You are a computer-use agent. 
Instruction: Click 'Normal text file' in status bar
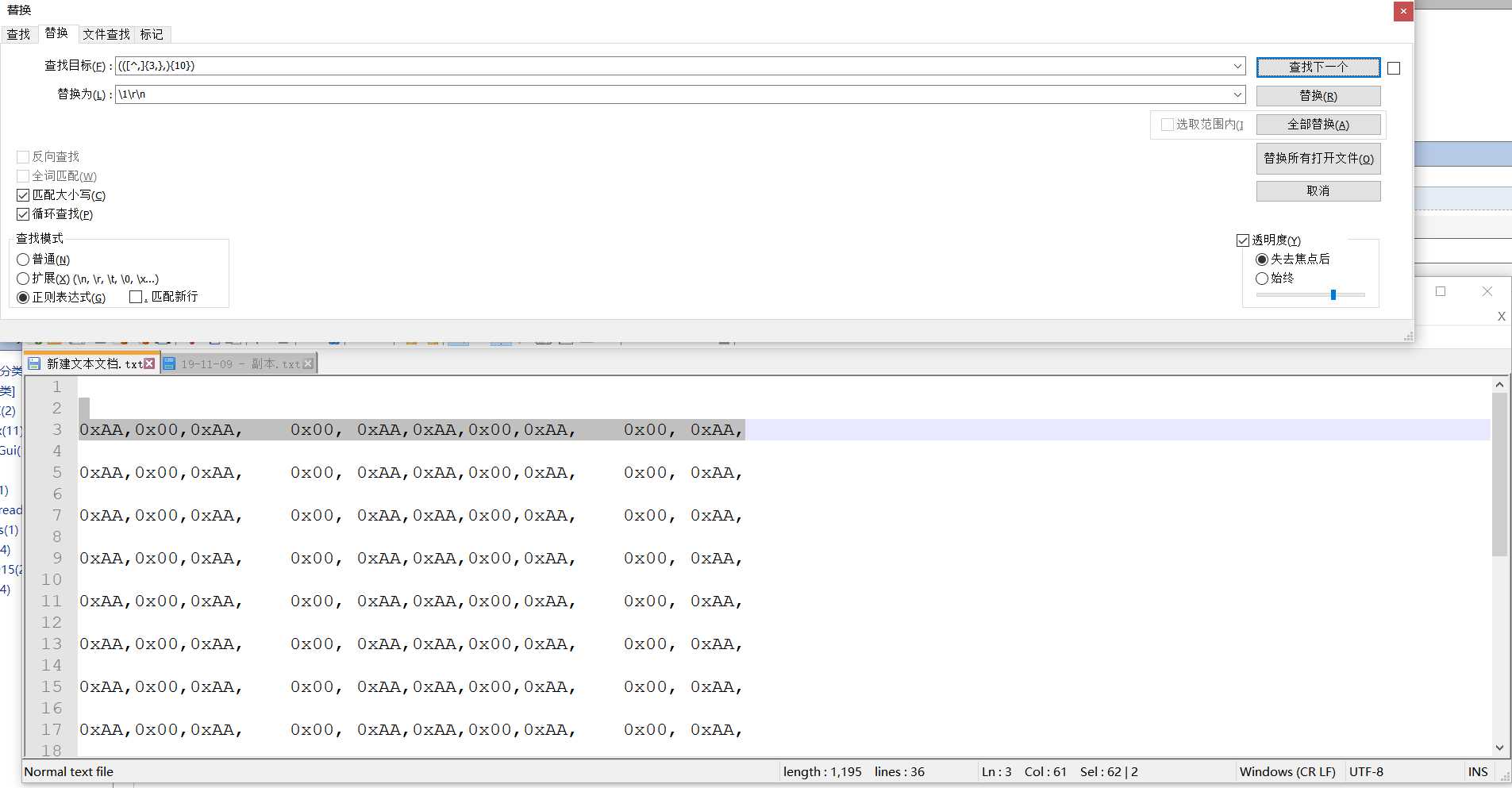point(69,771)
